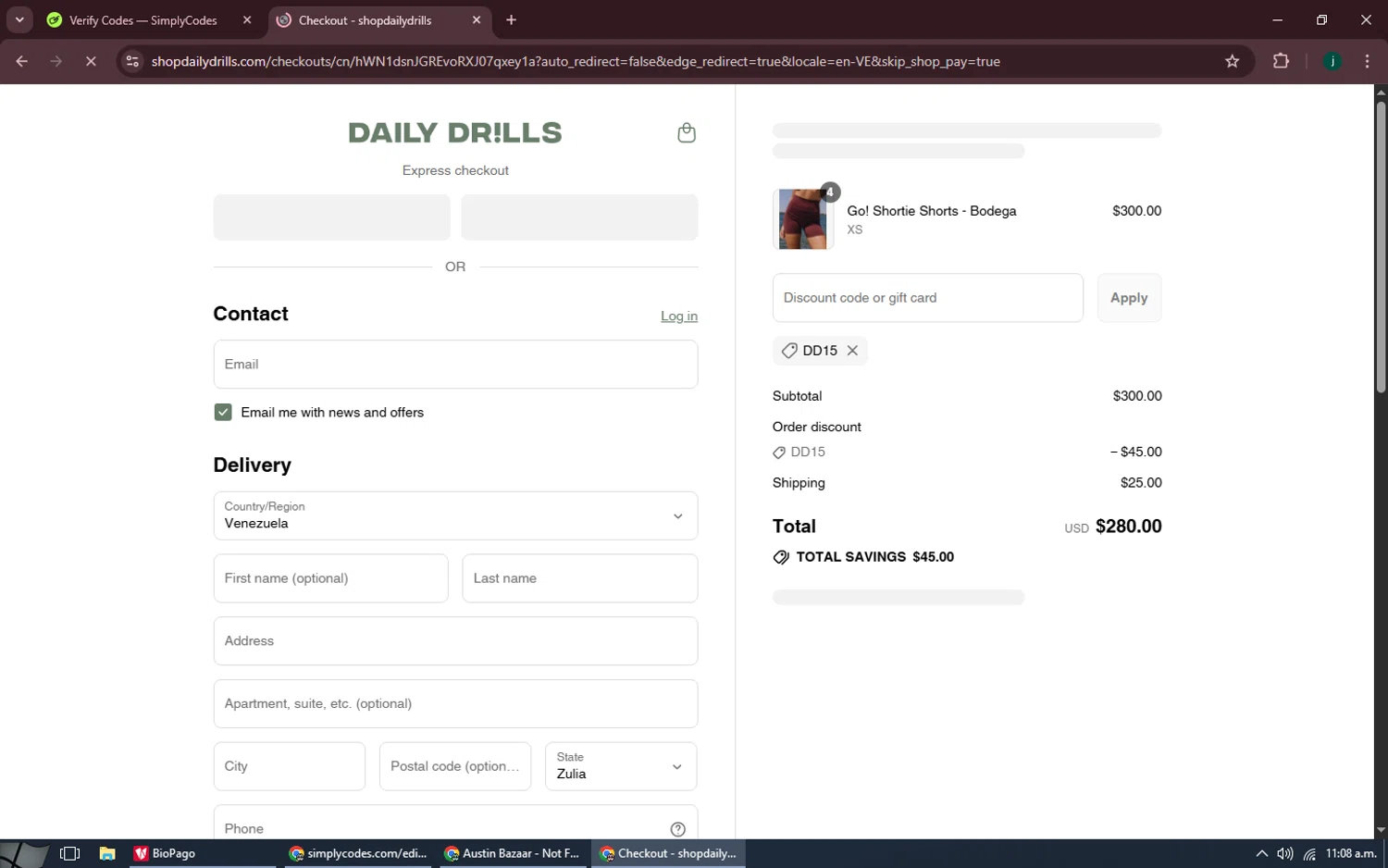Image resolution: width=1388 pixels, height=868 pixels.
Task: Open the tab search dropdown arrow
Action: point(19,19)
